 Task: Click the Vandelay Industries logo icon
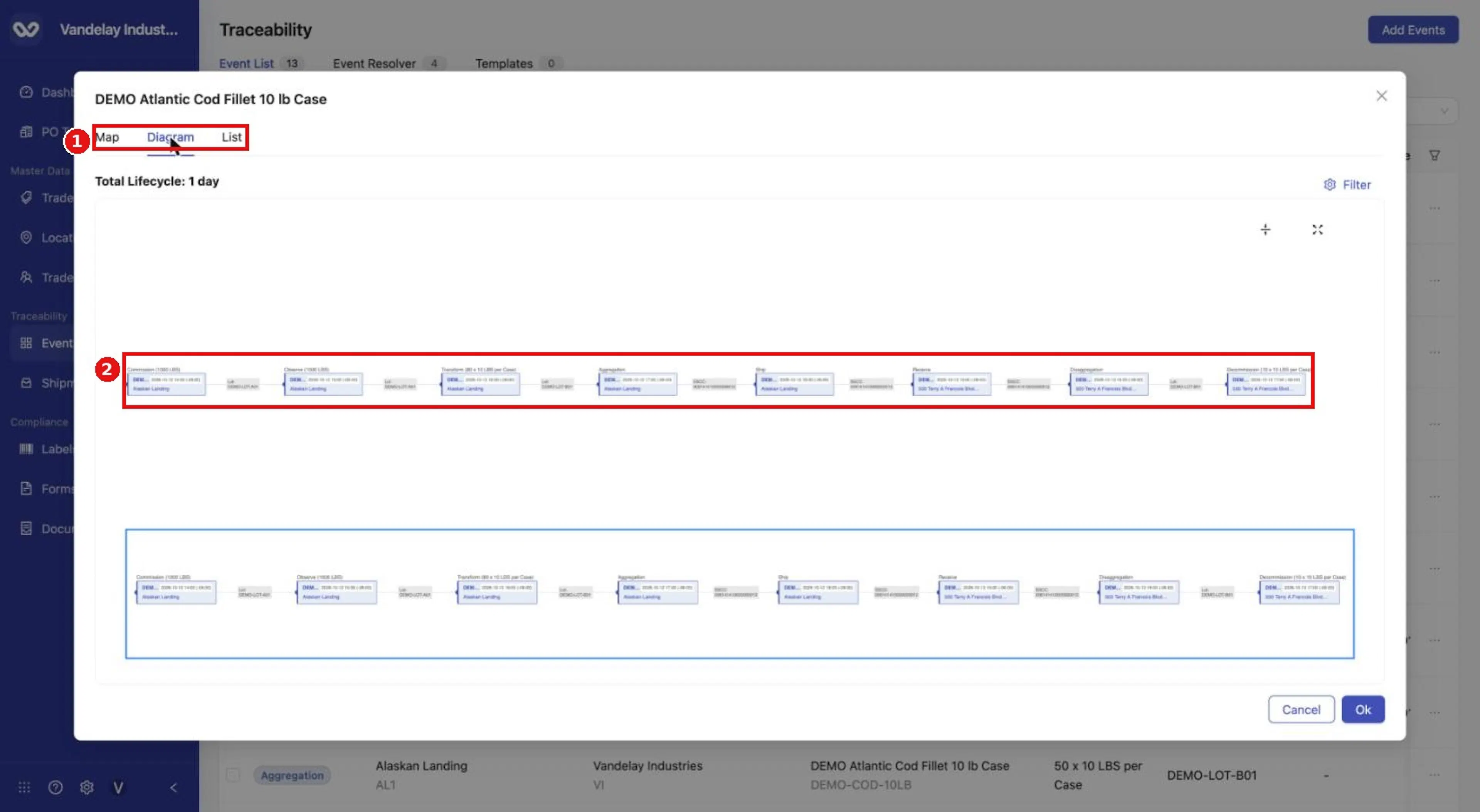[x=26, y=29]
